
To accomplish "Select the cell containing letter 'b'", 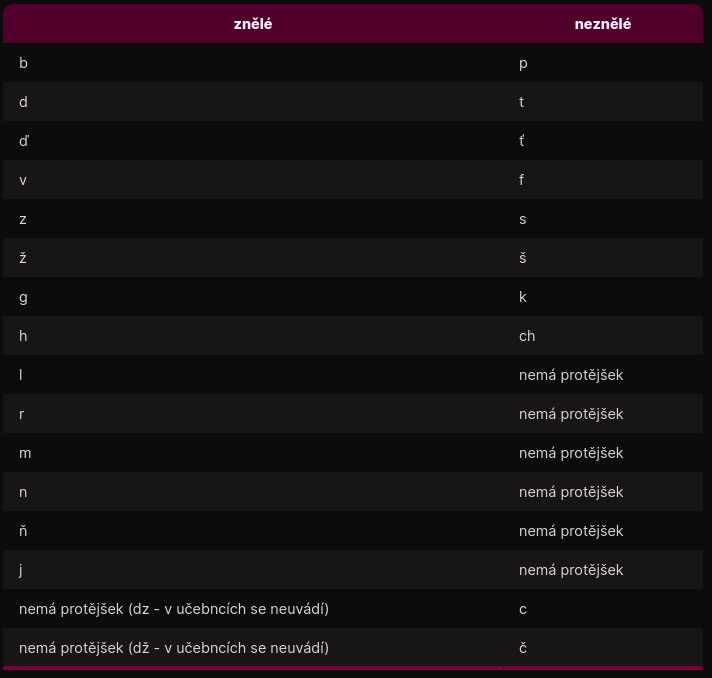I will pos(253,63).
